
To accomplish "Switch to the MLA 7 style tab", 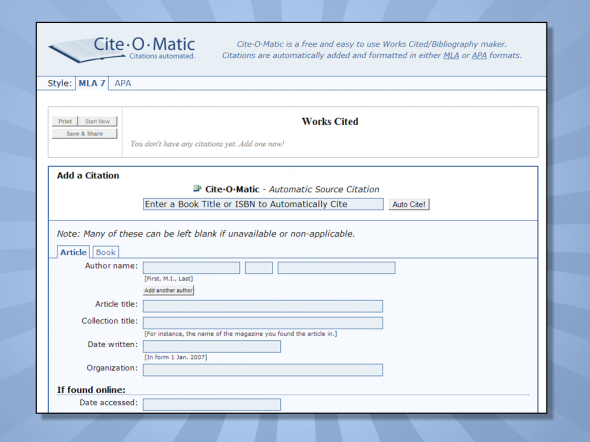I will tap(92, 83).
